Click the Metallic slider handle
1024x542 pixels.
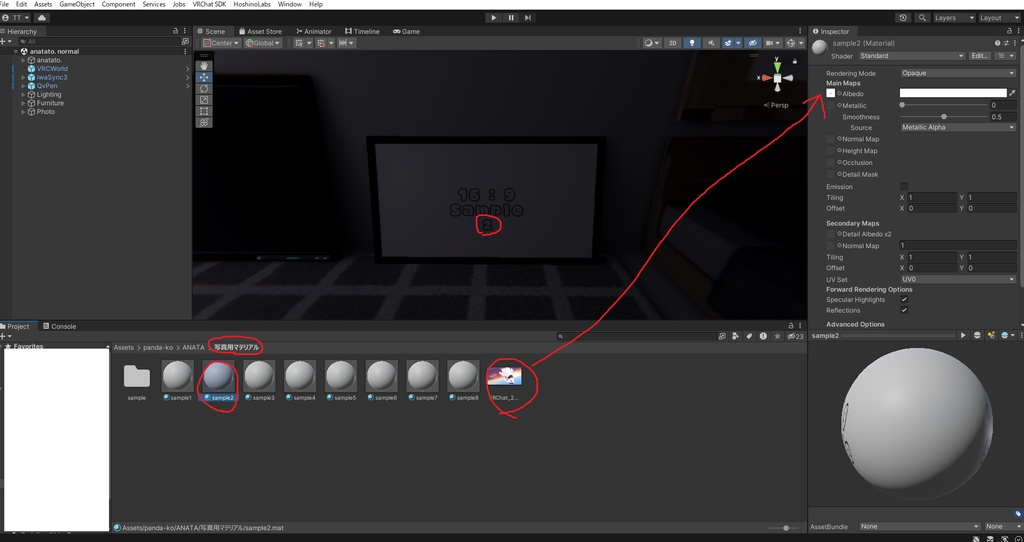tap(903, 105)
